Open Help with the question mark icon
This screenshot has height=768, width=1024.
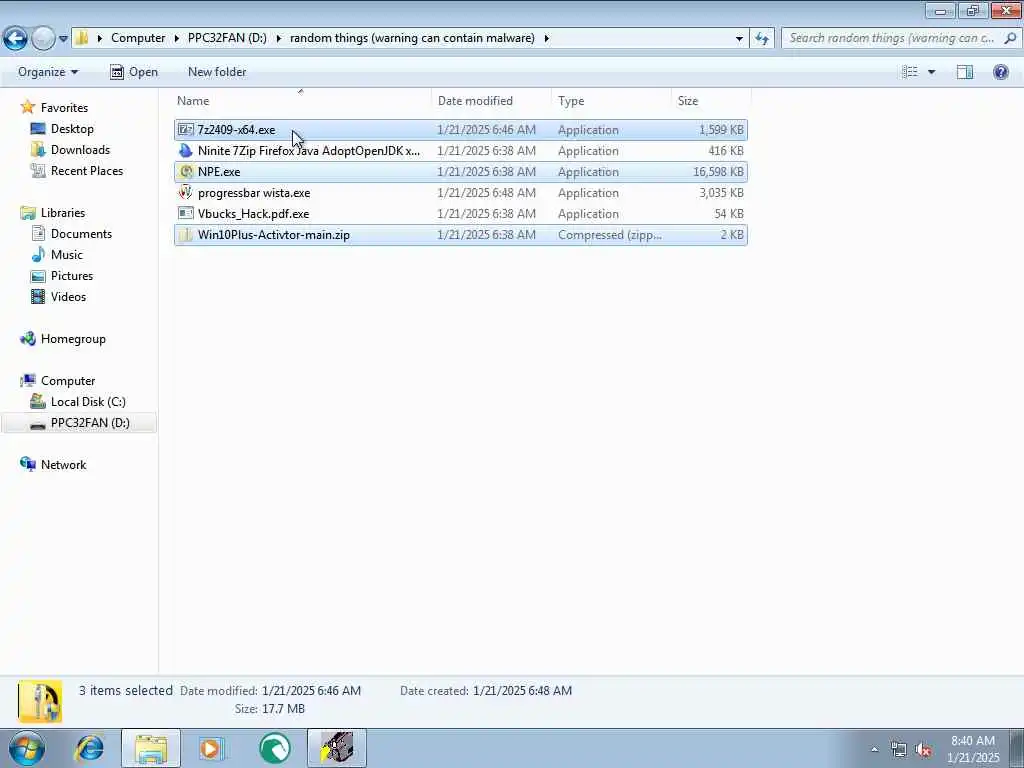point(1000,72)
